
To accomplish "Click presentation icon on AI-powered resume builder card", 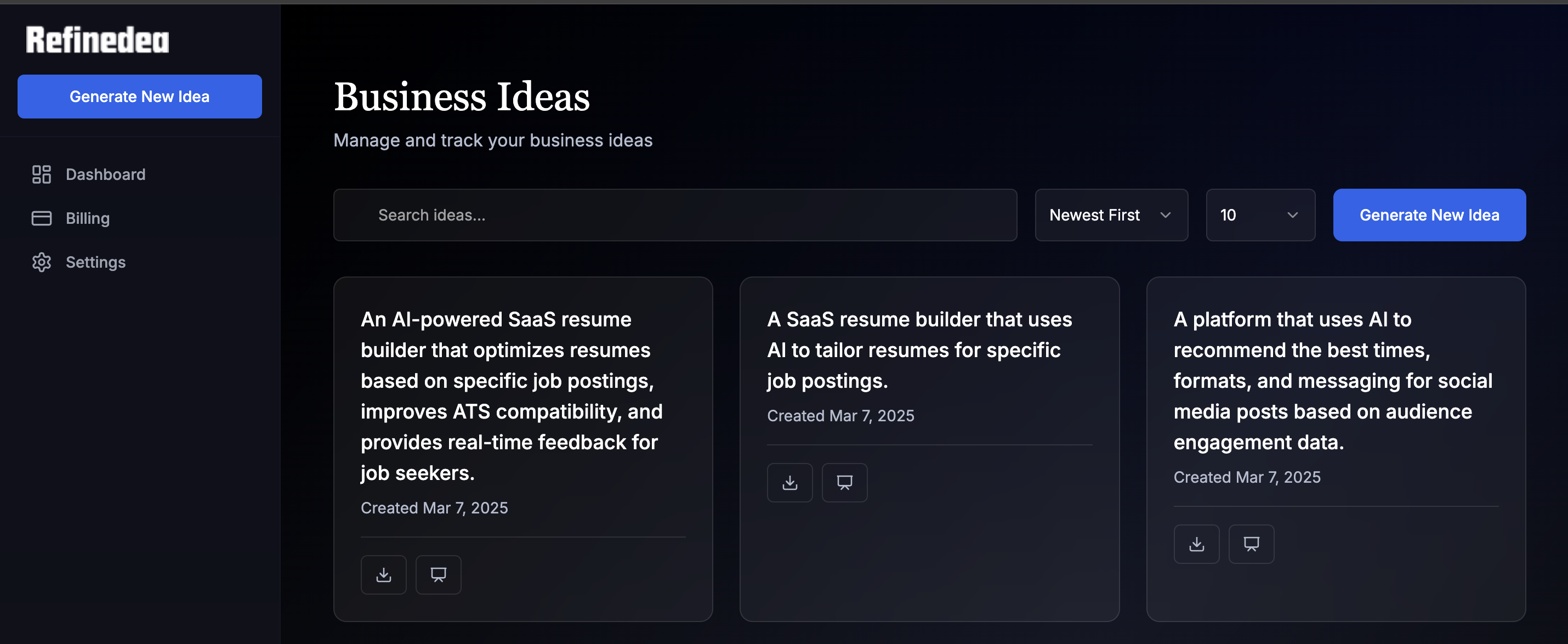I will 438,574.
